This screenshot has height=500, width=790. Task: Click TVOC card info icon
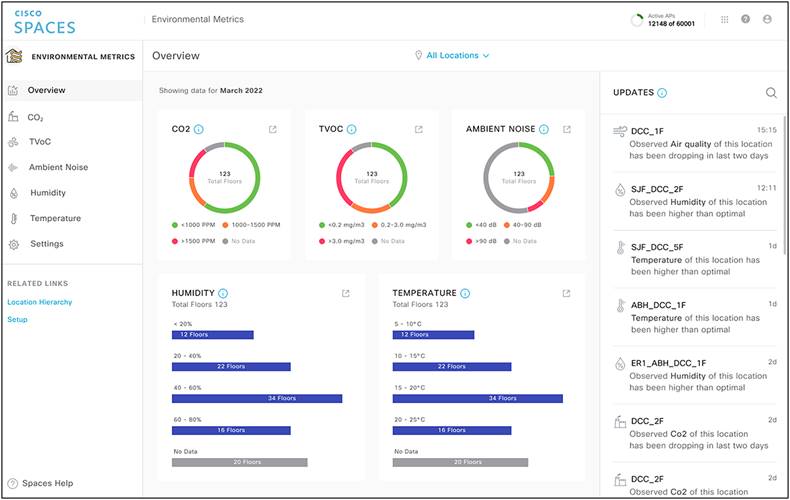click(352, 130)
